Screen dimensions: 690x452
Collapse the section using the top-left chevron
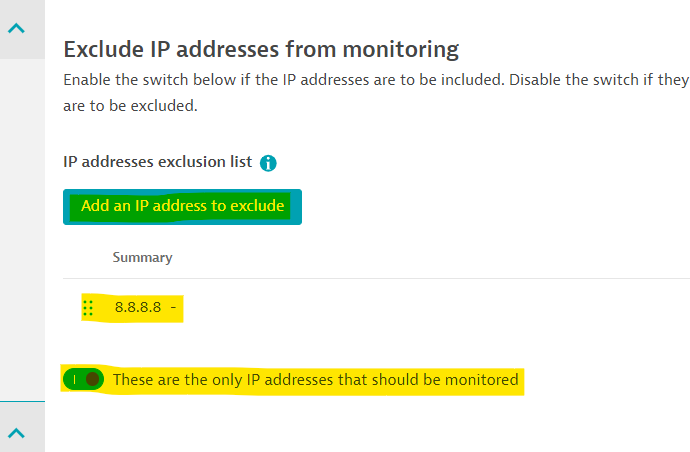[16, 29]
